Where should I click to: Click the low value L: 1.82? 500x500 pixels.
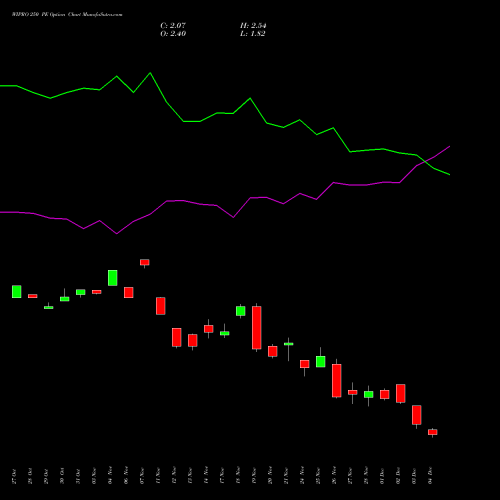tap(253, 34)
